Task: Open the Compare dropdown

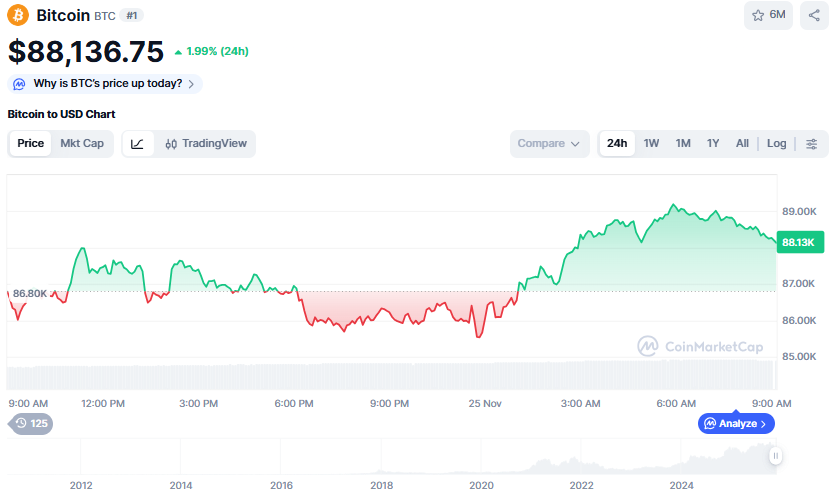Action: (x=549, y=144)
